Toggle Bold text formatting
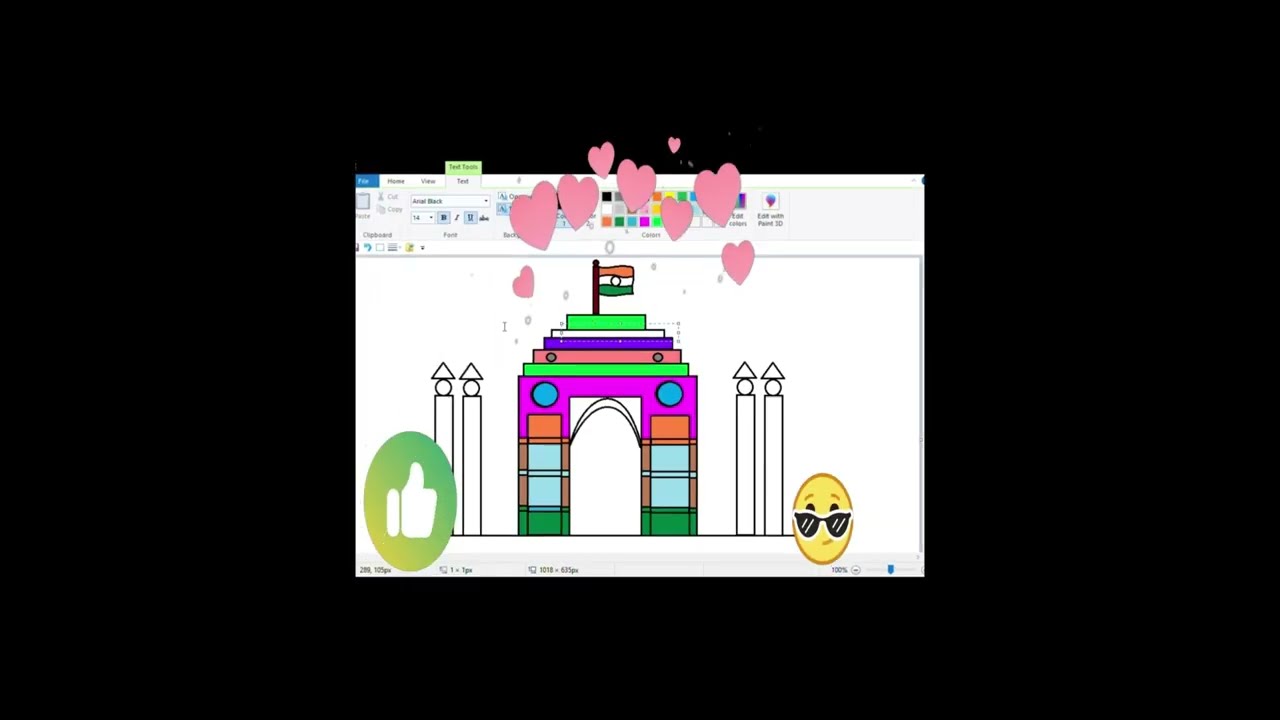This screenshot has height=720, width=1280. 444,218
